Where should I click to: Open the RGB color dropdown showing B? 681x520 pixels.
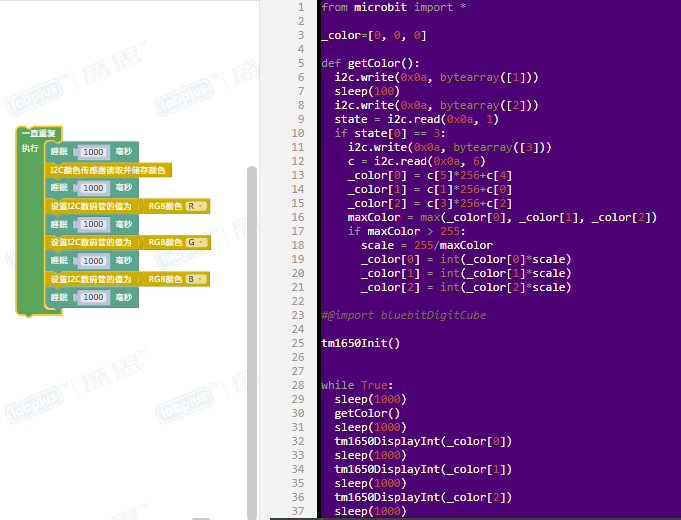point(196,279)
